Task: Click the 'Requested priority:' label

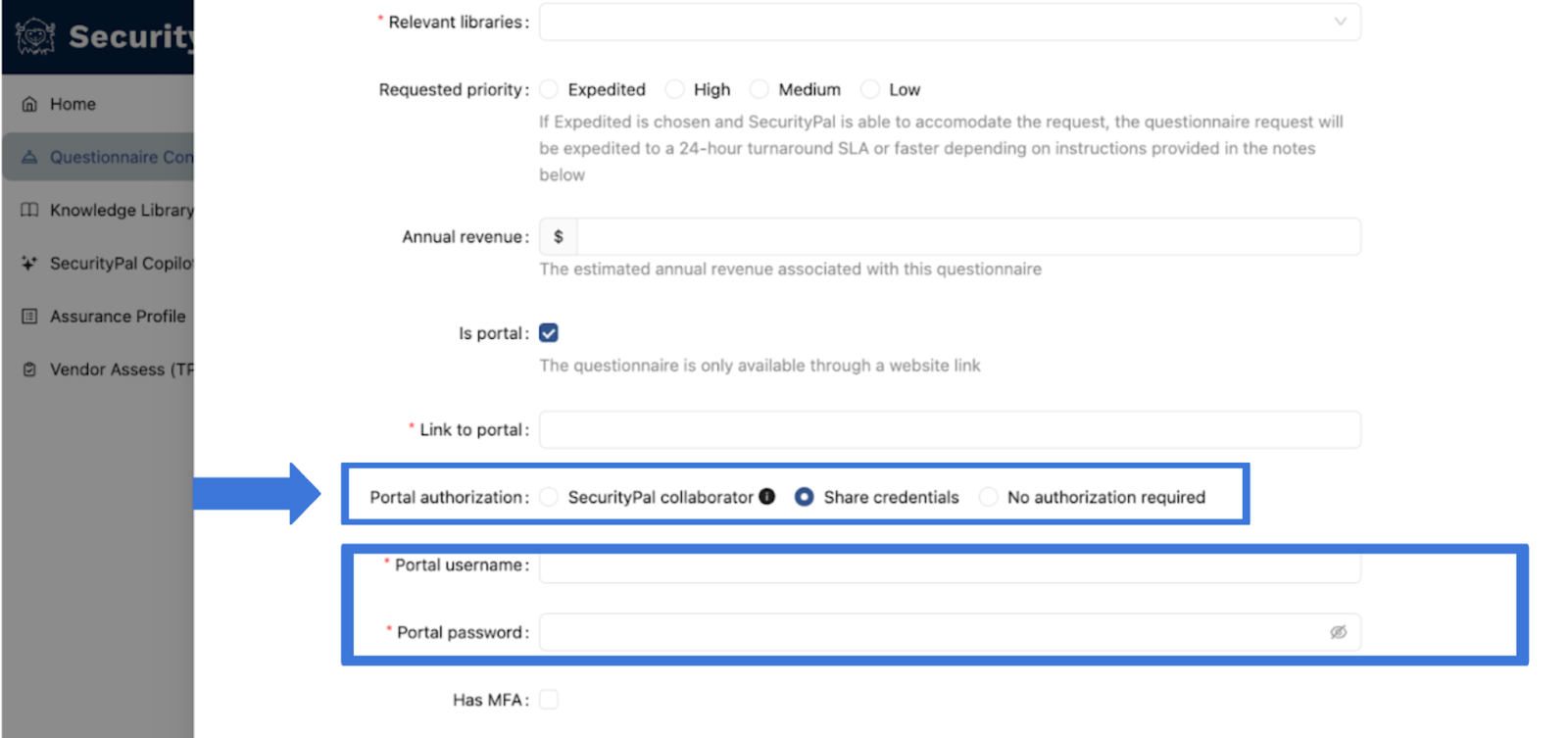Action: click(454, 89)
